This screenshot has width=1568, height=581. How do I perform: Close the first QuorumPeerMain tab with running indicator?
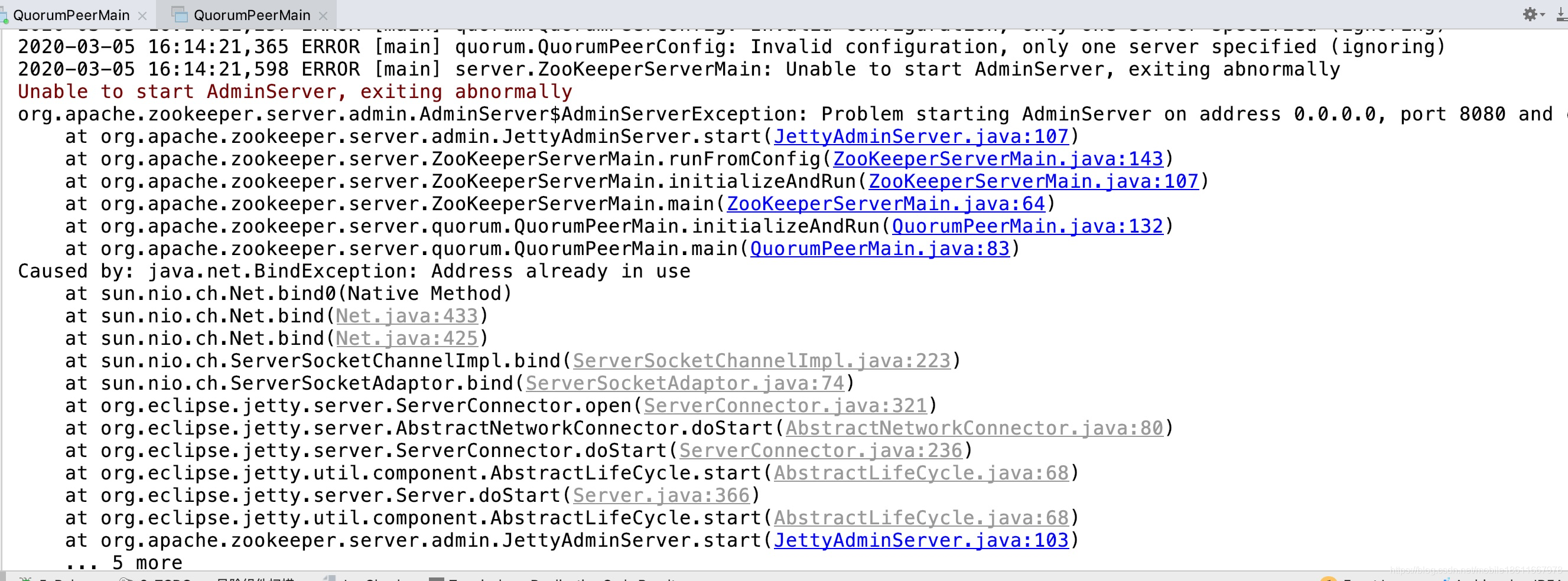click(142, 16)
